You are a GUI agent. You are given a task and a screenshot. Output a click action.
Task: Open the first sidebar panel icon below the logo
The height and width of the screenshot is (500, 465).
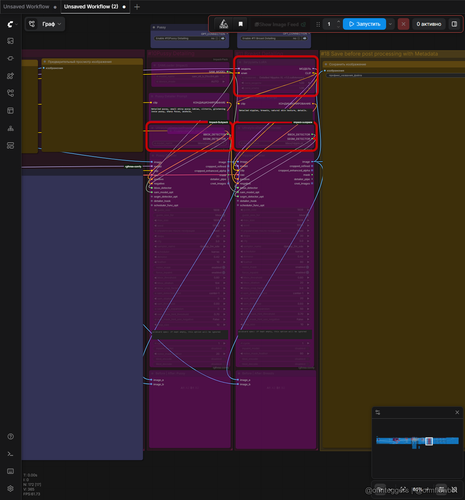pos(10,41)
